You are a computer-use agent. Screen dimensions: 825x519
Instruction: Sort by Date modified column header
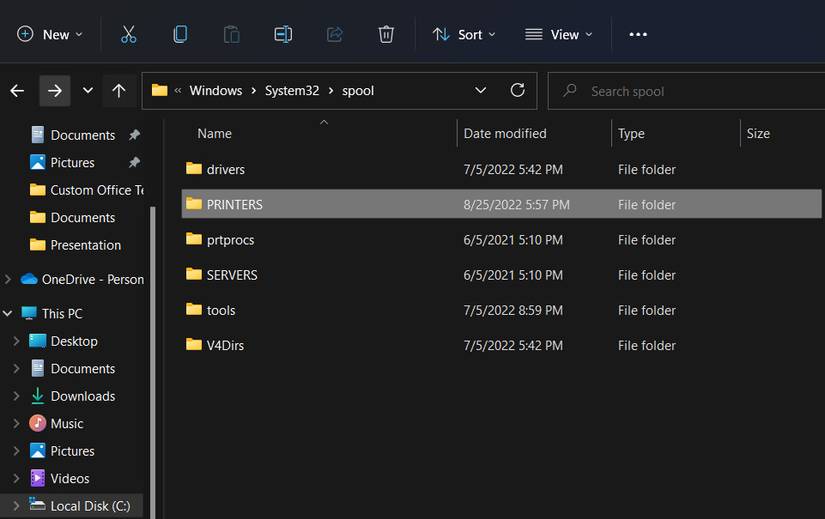point(505,133)
